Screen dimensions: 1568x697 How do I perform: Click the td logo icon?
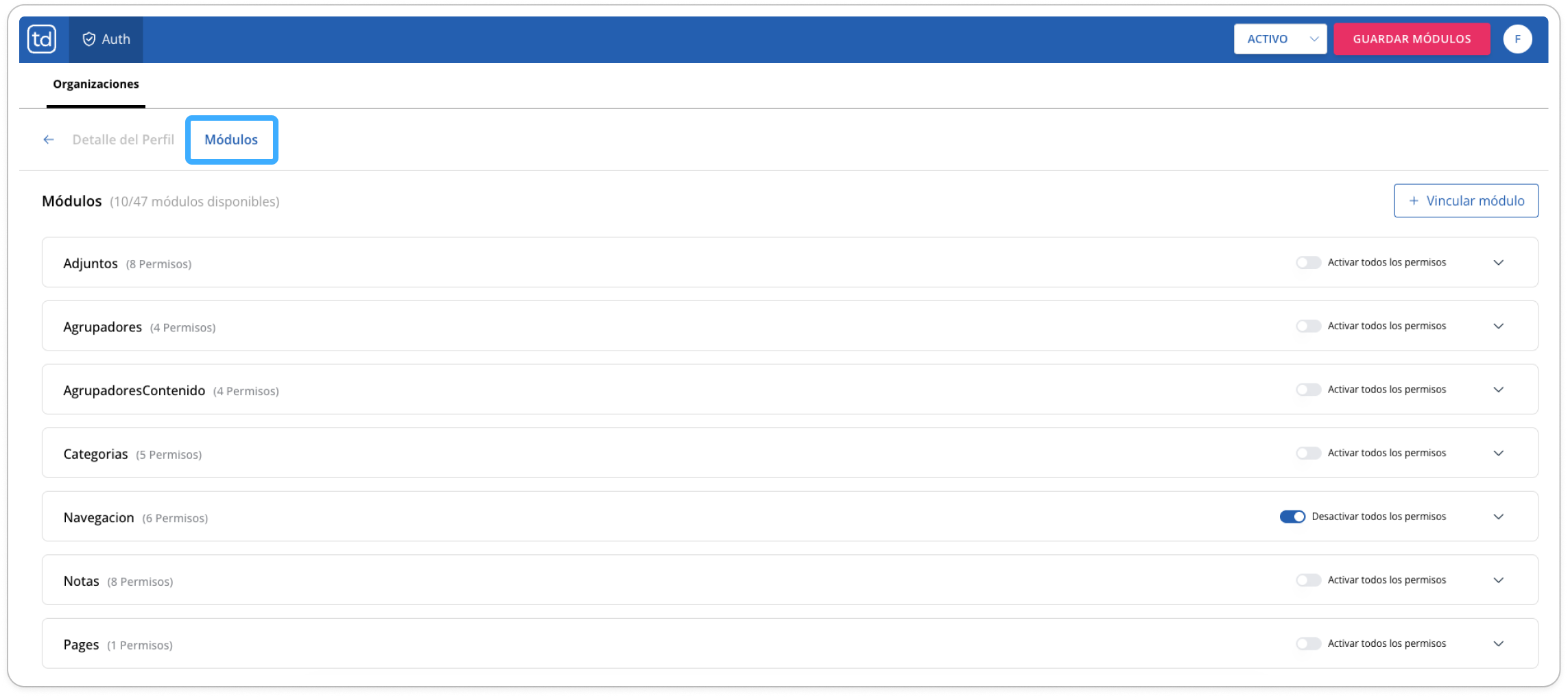tap(42, 39)
